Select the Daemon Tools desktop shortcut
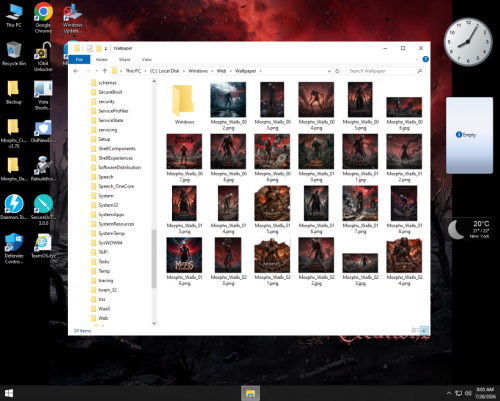Viewport: 500px width, 401px height. pyautogui.click(x=14, y=208)
